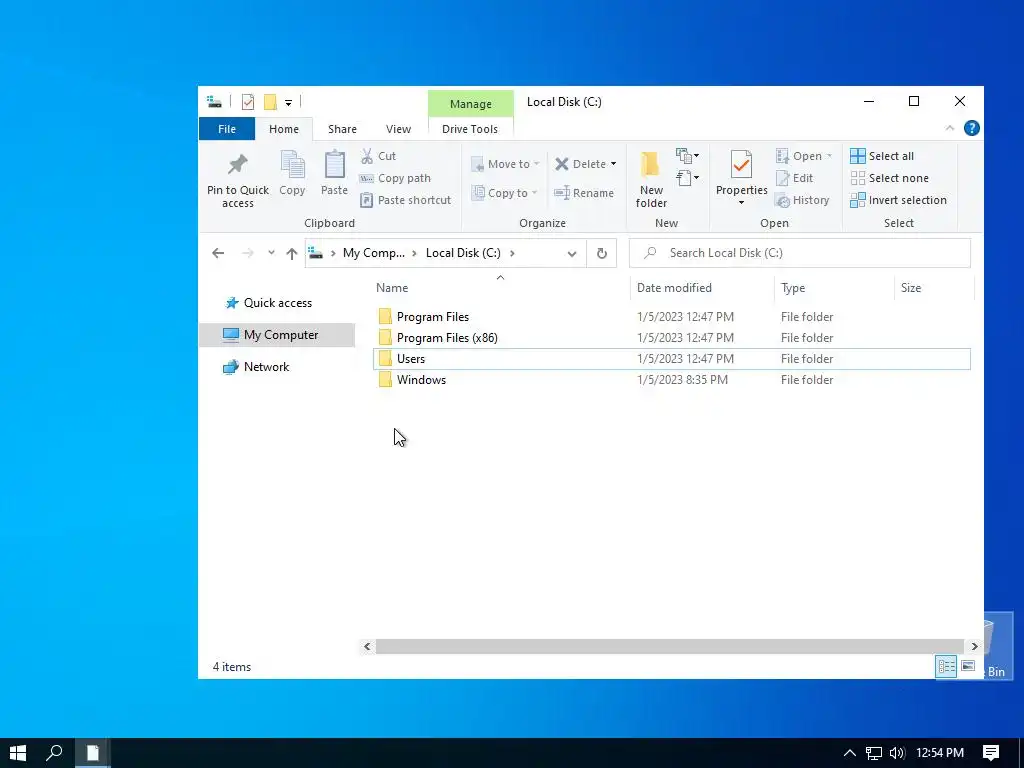Show hidden tray icons chevron
1024x768 pixels.
coord(850,753)
